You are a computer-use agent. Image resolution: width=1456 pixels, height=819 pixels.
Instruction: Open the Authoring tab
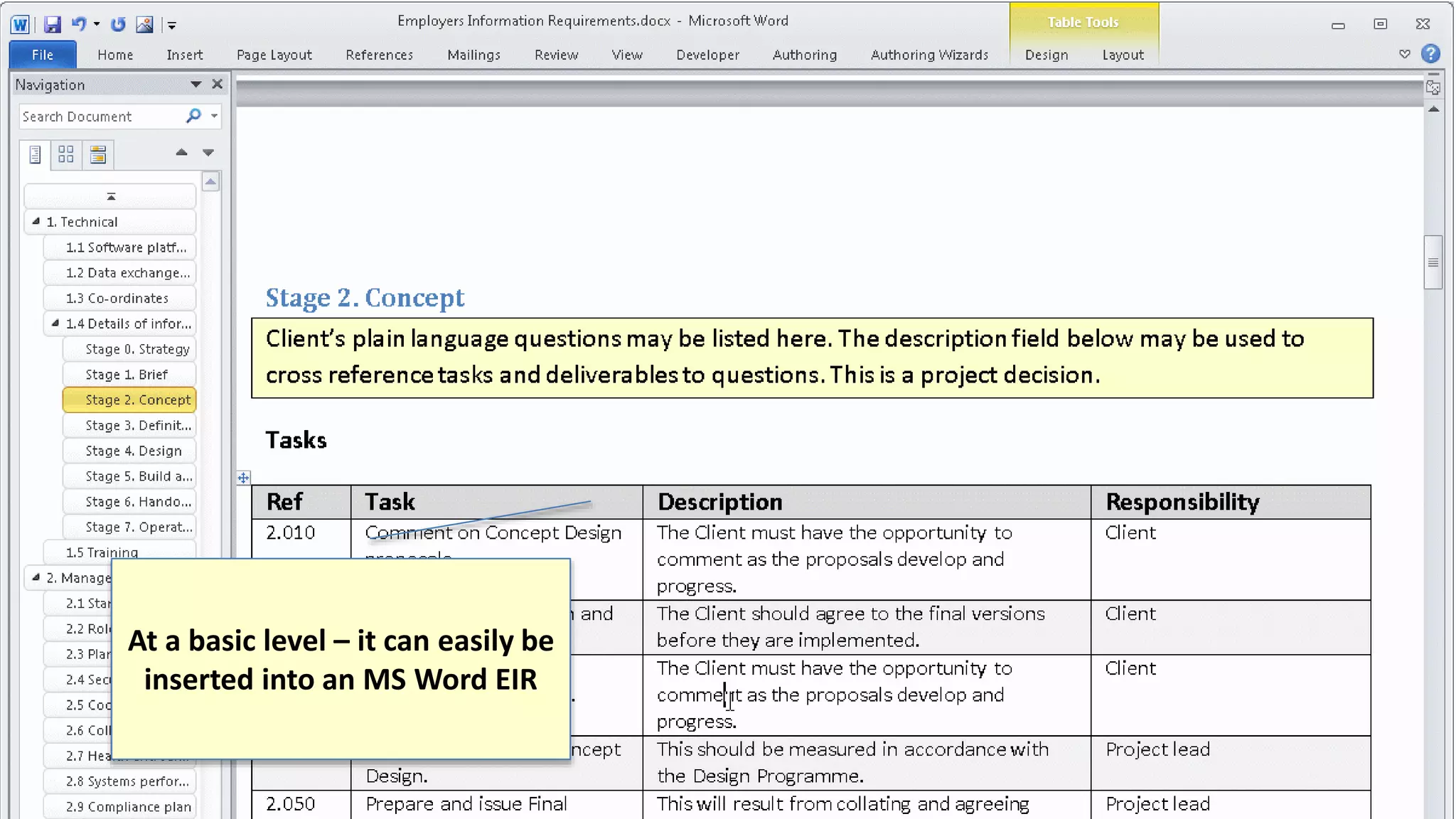pyautogui.click(x=805, y=55)
